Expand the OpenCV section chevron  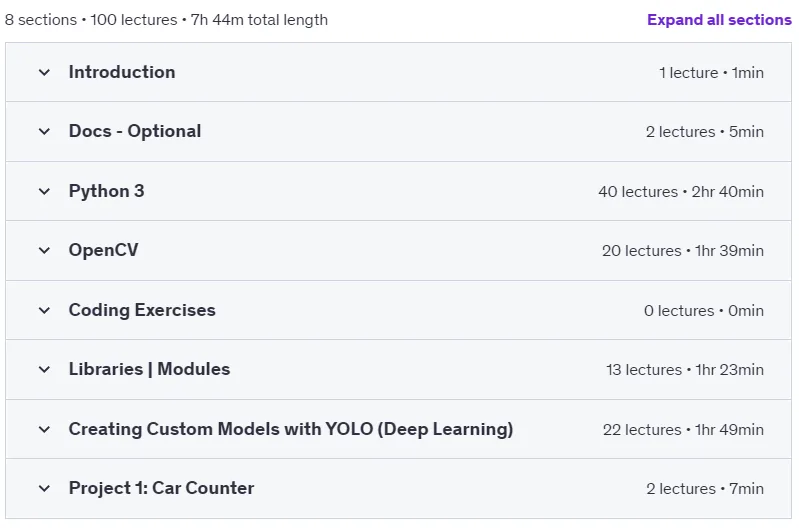coord(44,251)
